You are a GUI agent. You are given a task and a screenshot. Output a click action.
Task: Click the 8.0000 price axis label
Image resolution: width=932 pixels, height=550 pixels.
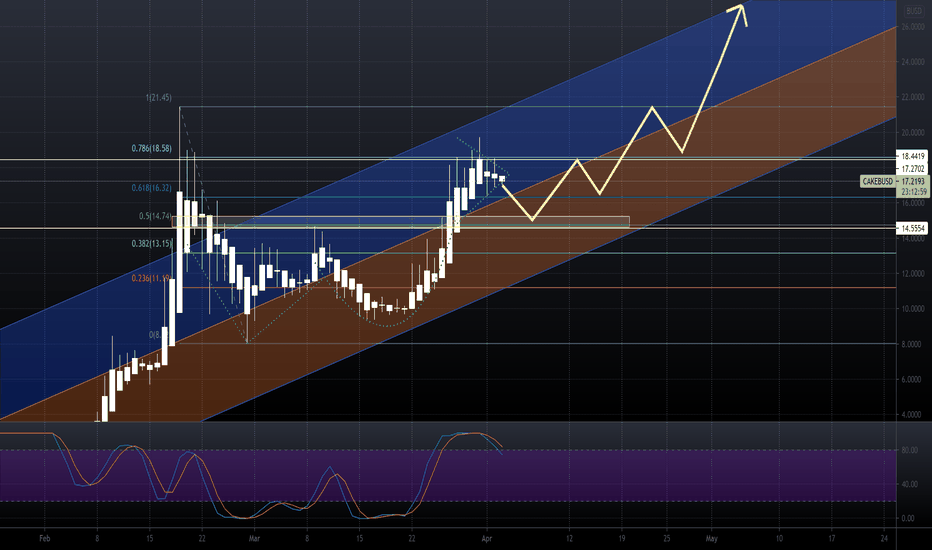tap(913, 345)
